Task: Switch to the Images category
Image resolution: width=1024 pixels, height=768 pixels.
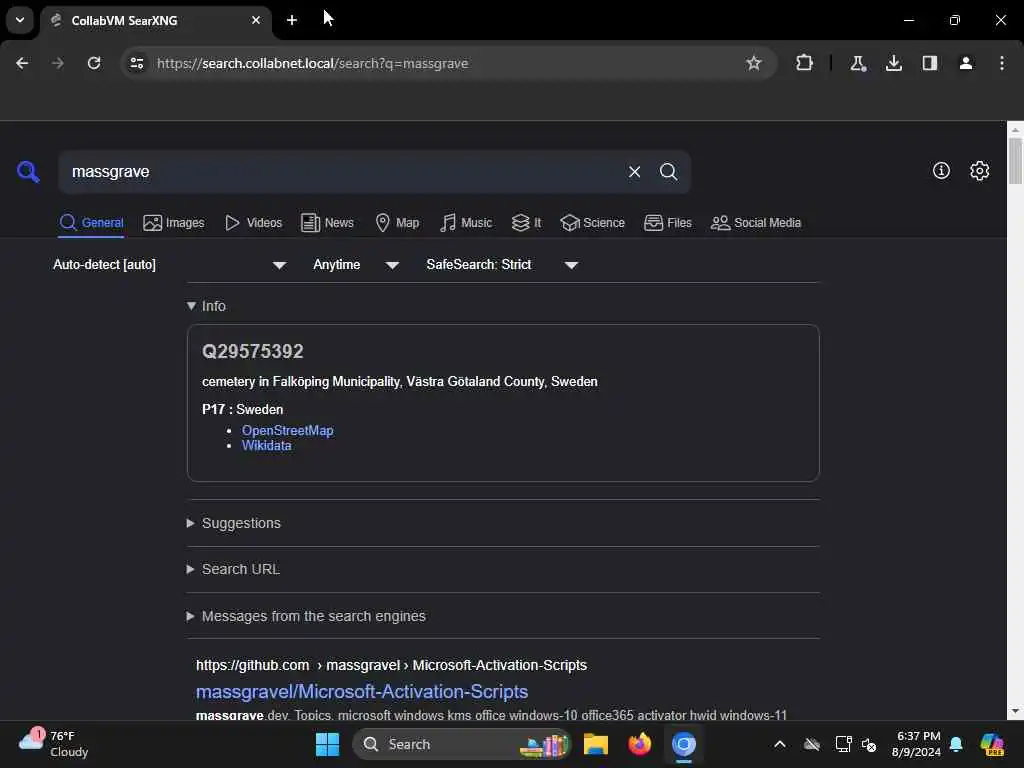Action: tap(174, 223)
